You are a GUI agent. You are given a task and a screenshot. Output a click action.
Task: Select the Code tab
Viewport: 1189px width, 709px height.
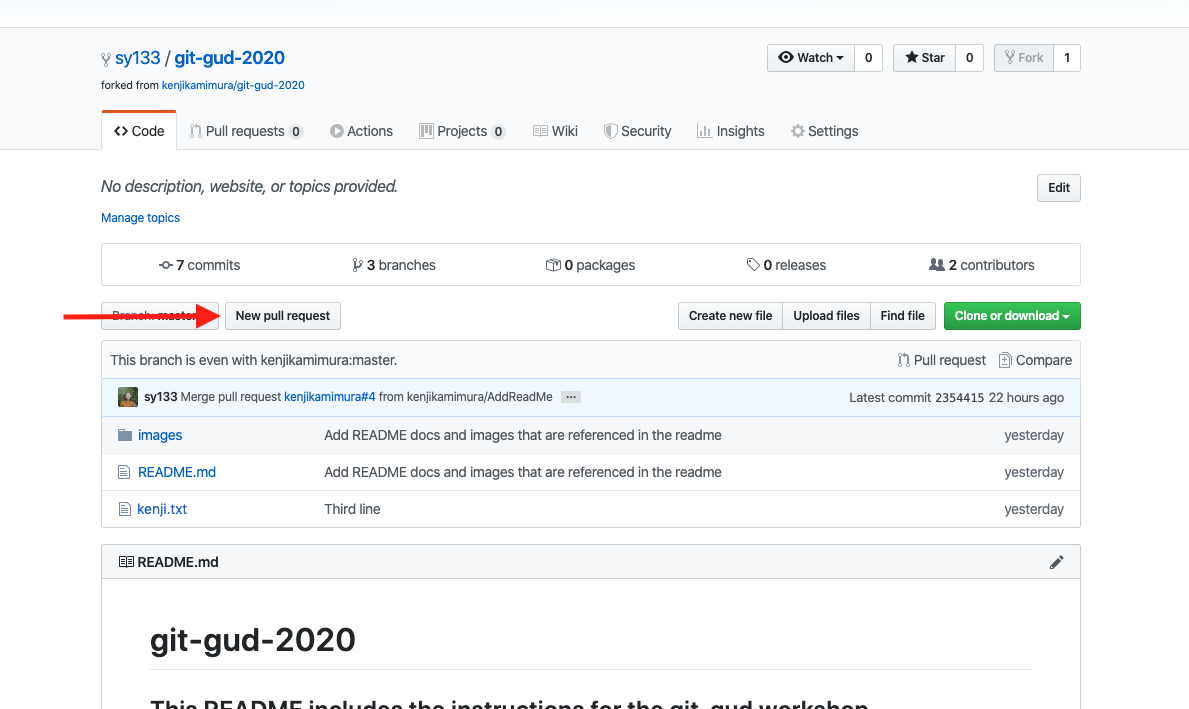pyautogui.click(x=139, y=131)
